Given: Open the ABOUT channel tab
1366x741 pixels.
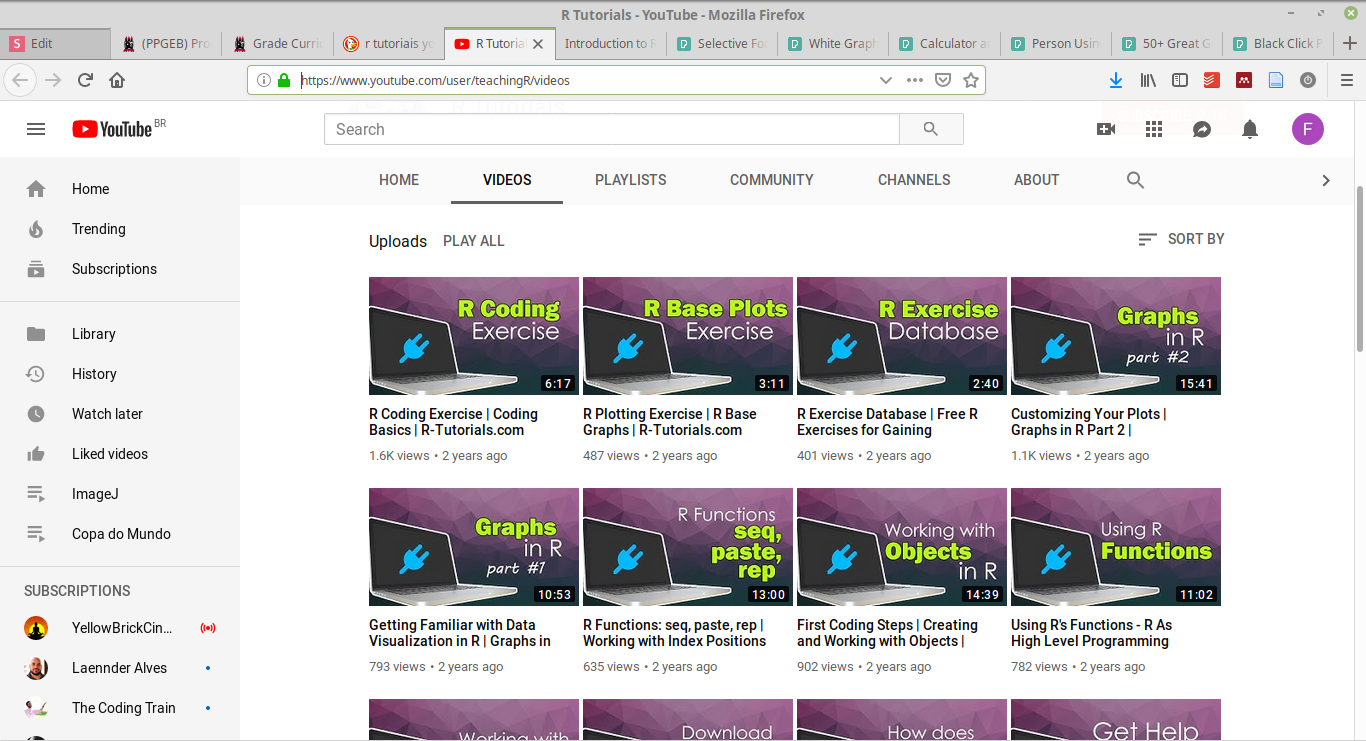Looking at the screenshot, I should tap(1036, 180).
